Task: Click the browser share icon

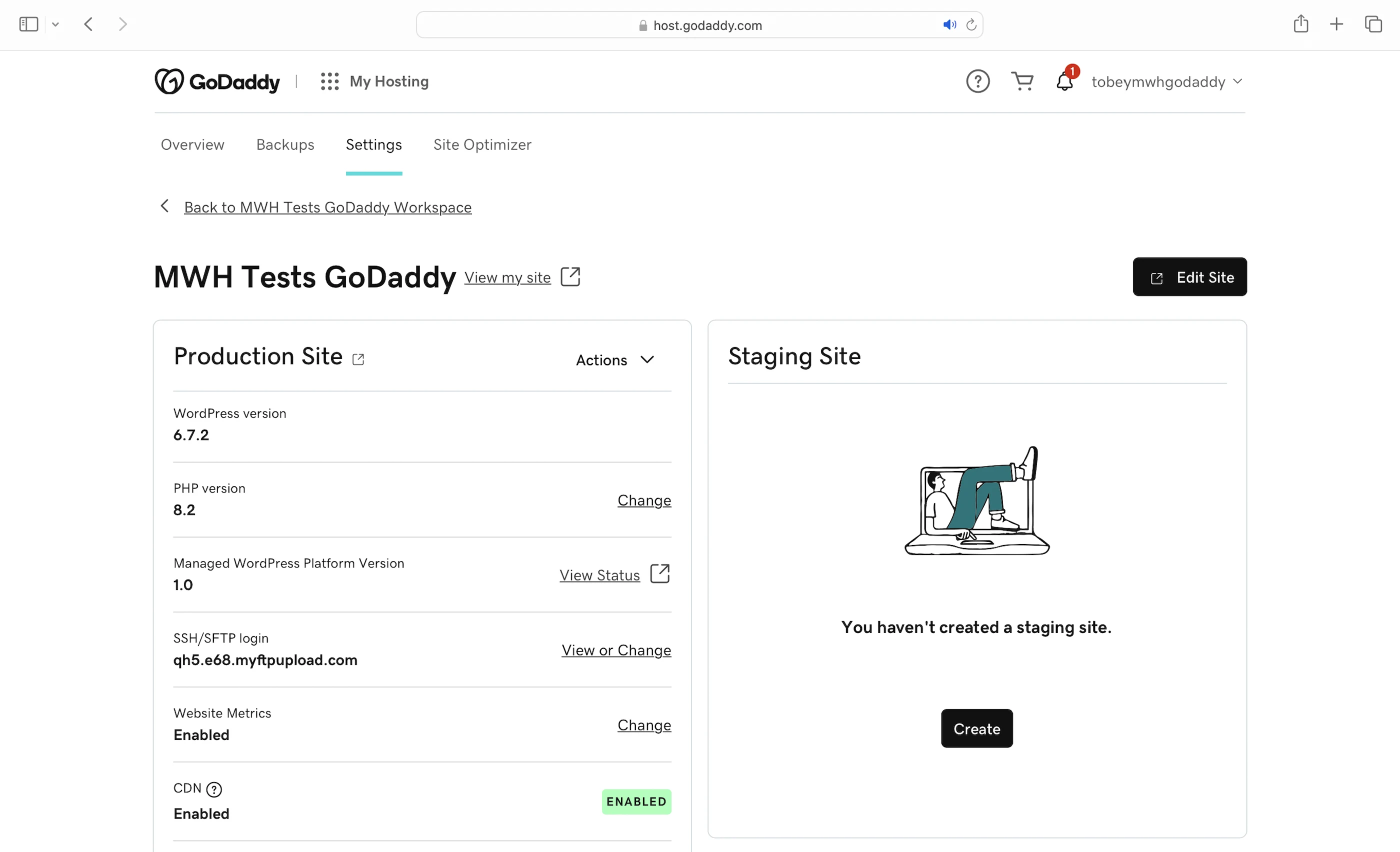Action: (1300, 24)
